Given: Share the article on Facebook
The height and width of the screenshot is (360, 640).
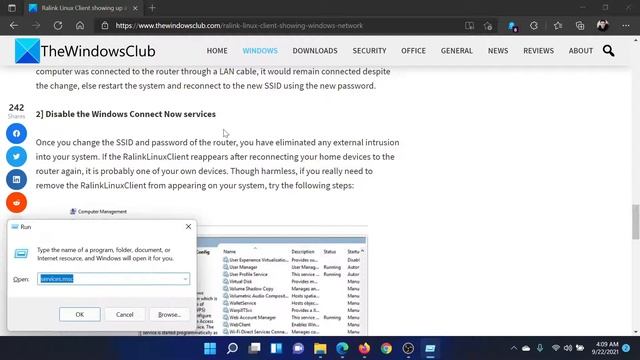Looking at the screenshot, I should point(16,133).
